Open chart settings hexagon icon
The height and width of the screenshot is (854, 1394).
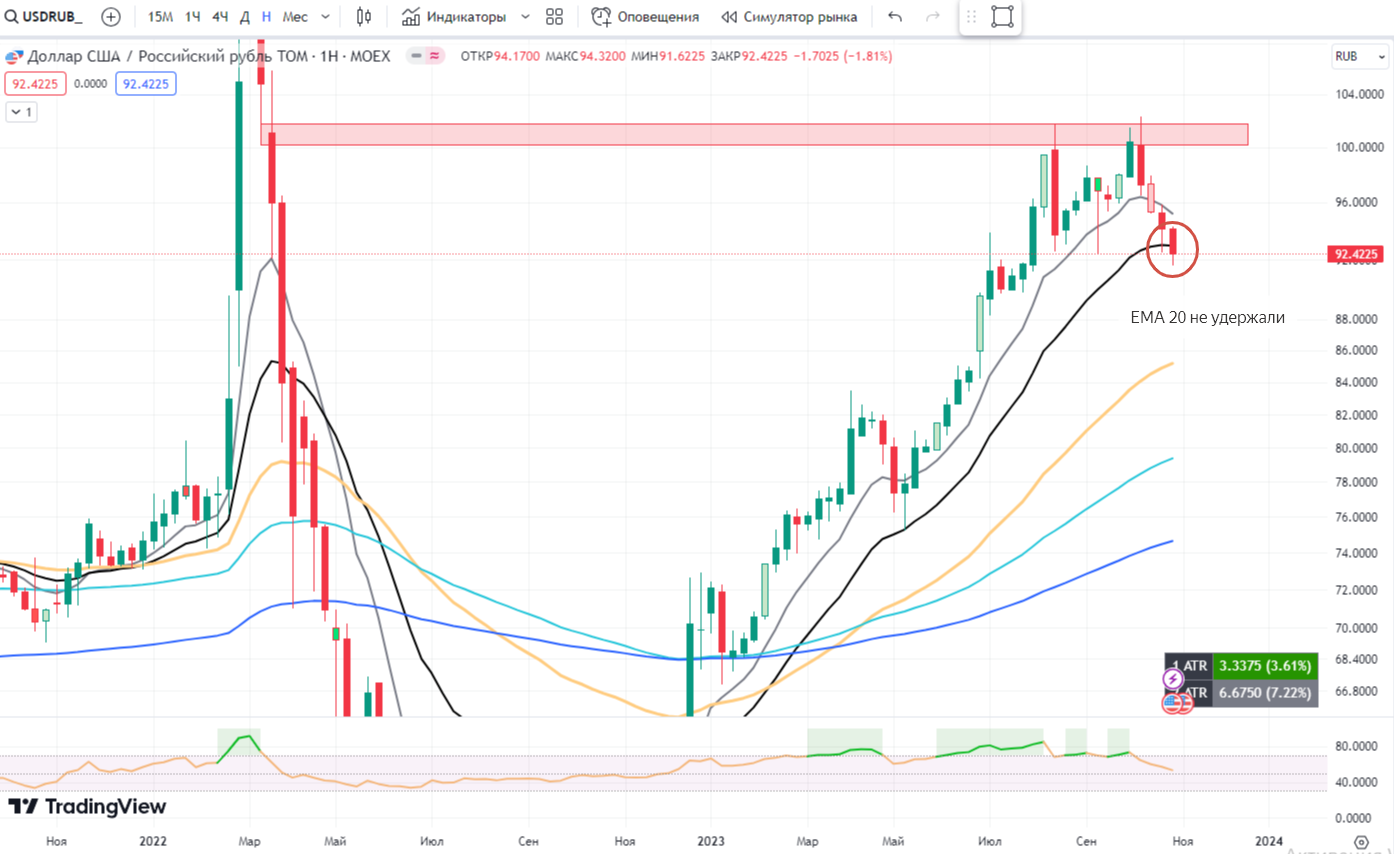point(1361,841)
